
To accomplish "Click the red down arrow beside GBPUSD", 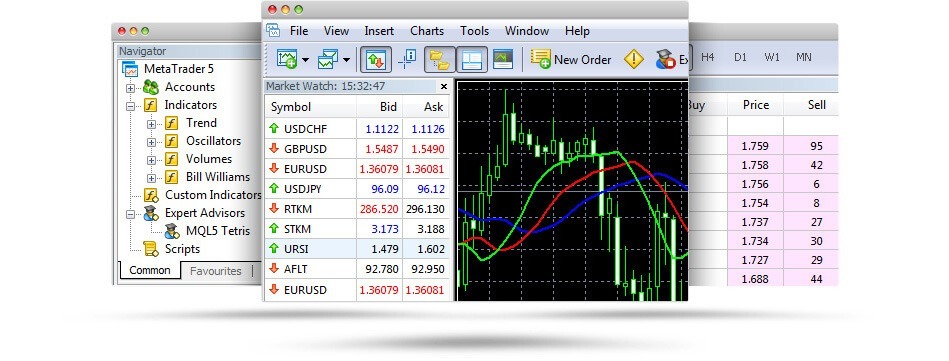I will (274, 148).
